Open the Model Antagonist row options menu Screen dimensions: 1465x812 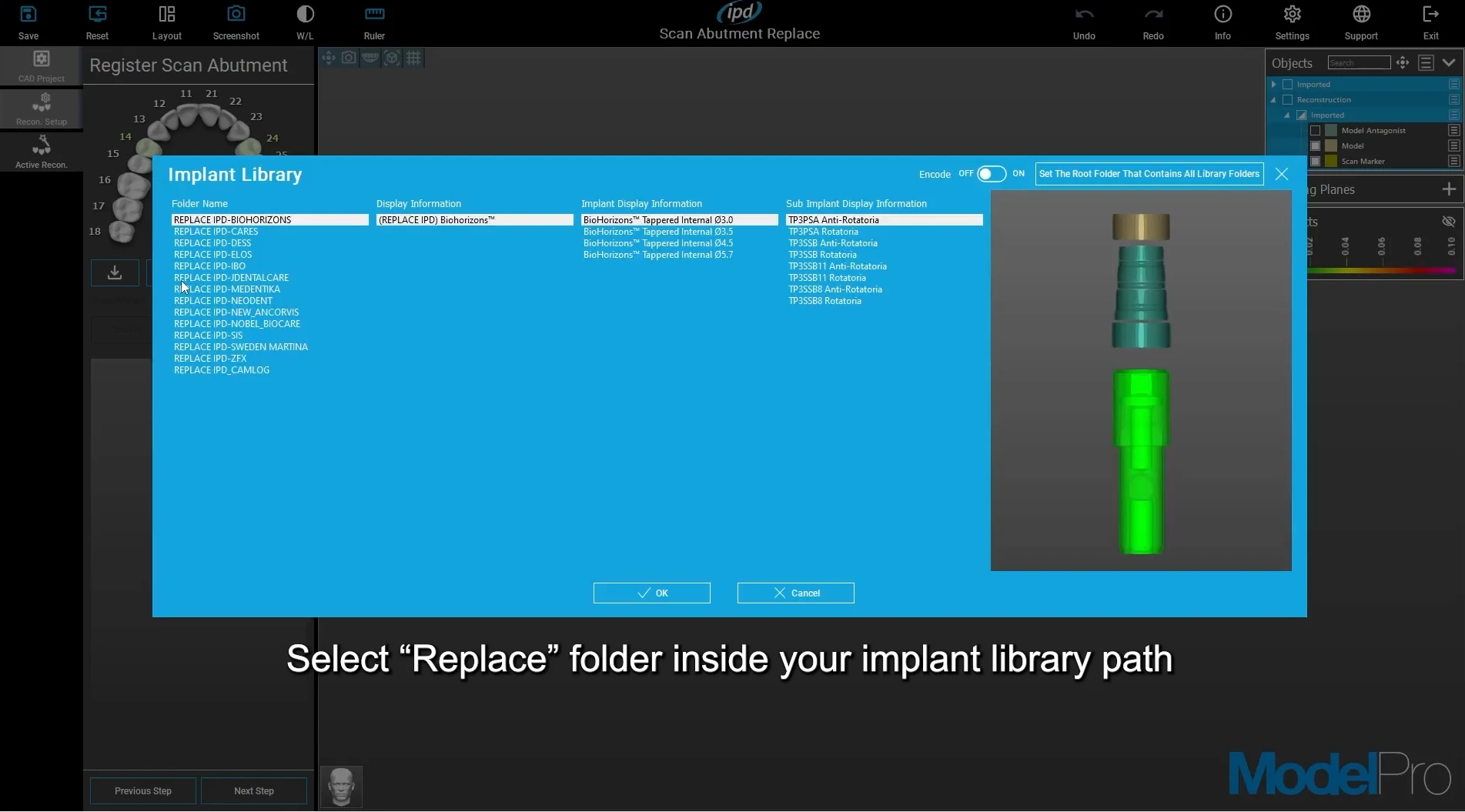coord(1453,131)
